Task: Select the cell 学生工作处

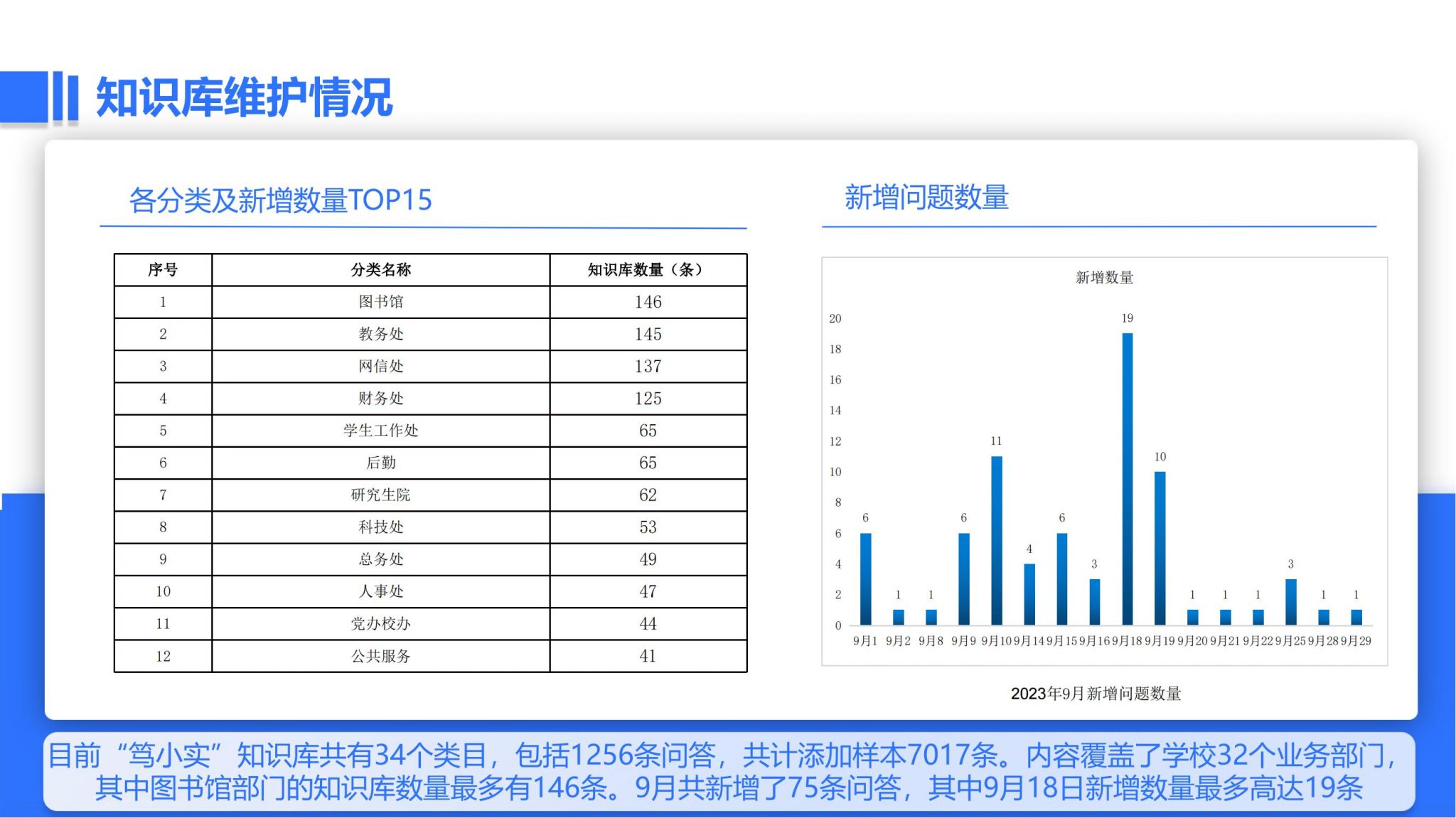Action: (x=381, y=431)
